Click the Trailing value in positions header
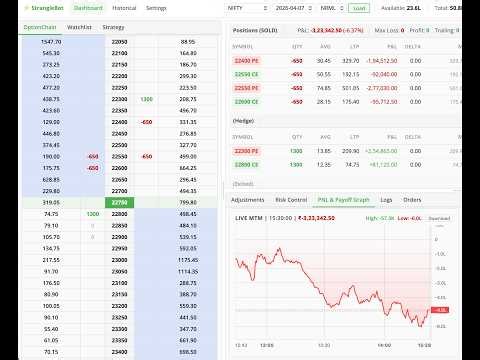 point(458,30)
